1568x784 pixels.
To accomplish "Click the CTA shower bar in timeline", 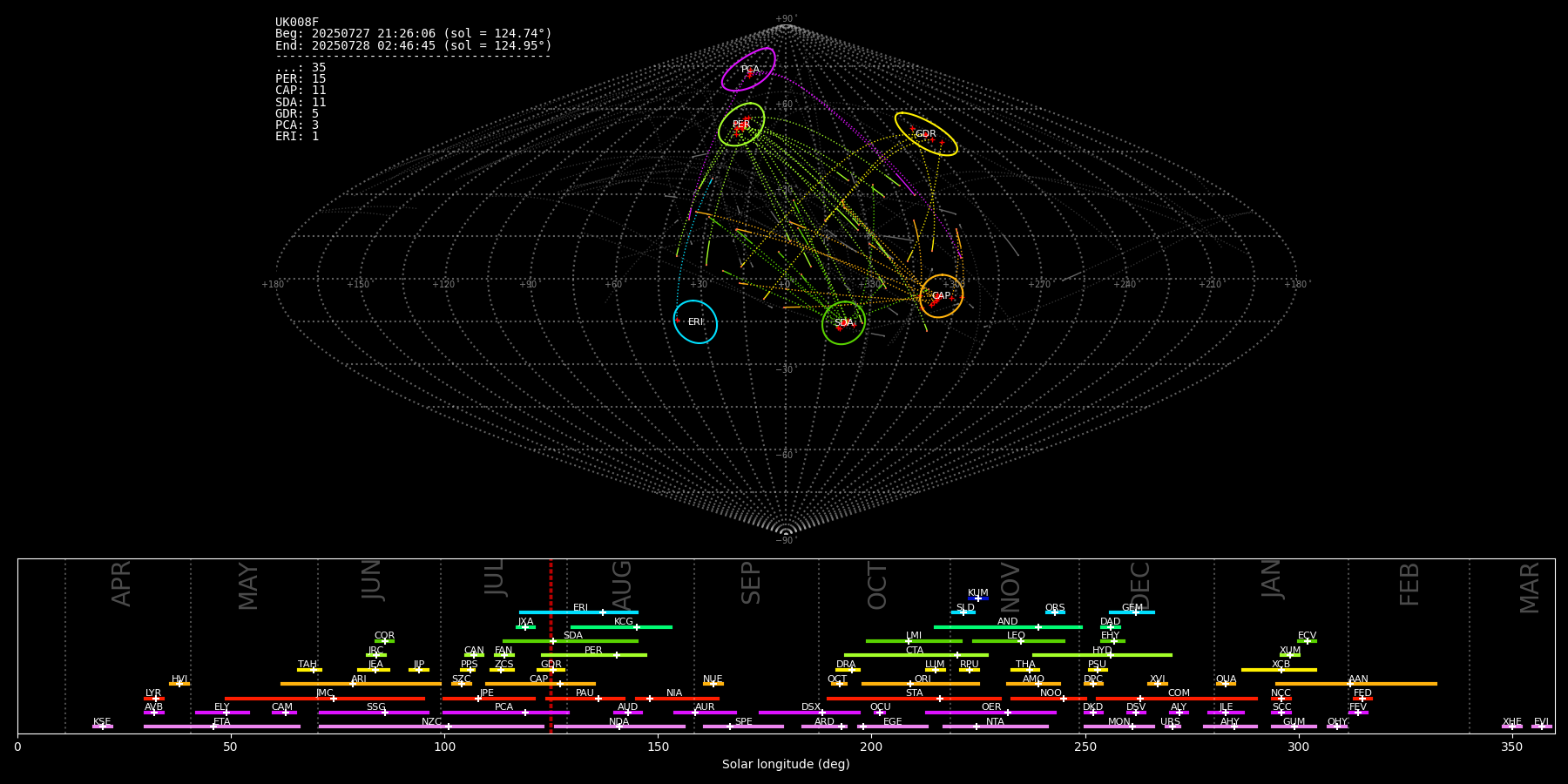I will (x=916, y=655).
